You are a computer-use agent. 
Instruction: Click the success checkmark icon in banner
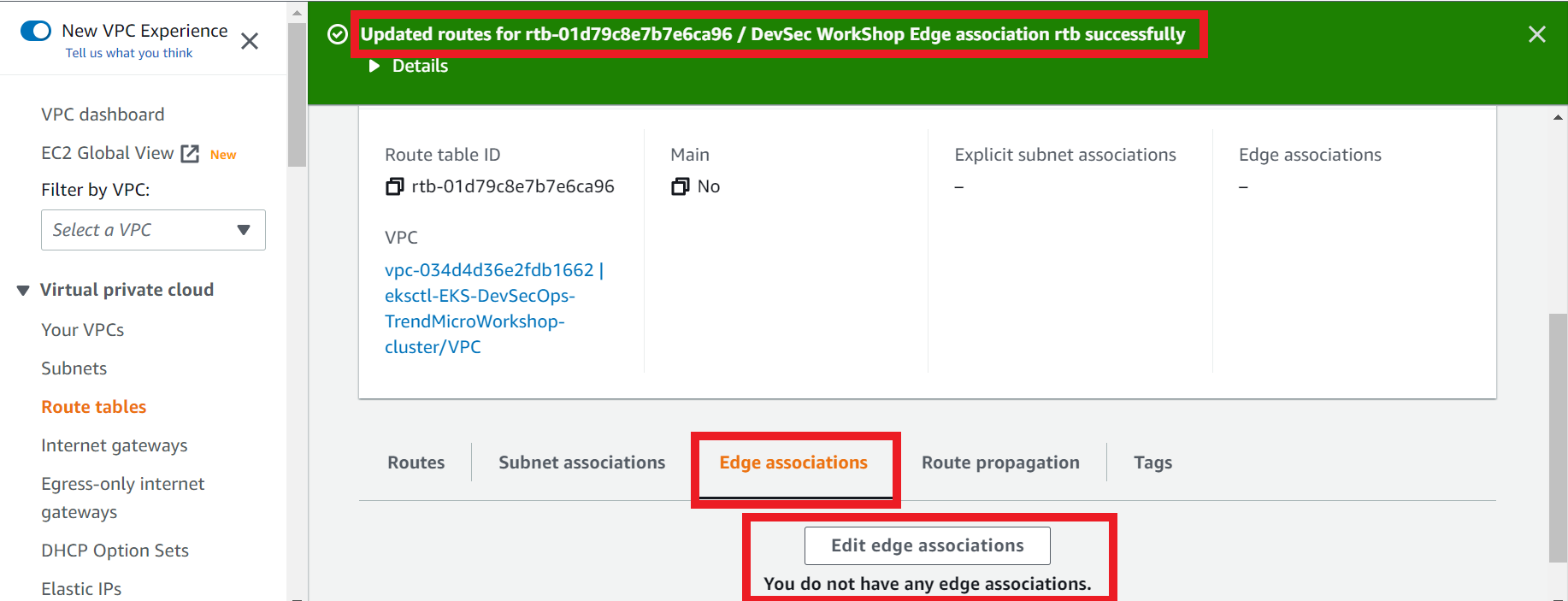click(338, 34)
